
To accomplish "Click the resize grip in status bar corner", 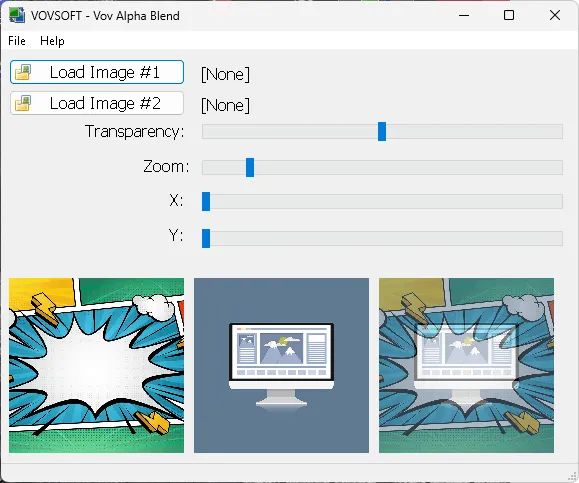I will click(x=572, y=476).
